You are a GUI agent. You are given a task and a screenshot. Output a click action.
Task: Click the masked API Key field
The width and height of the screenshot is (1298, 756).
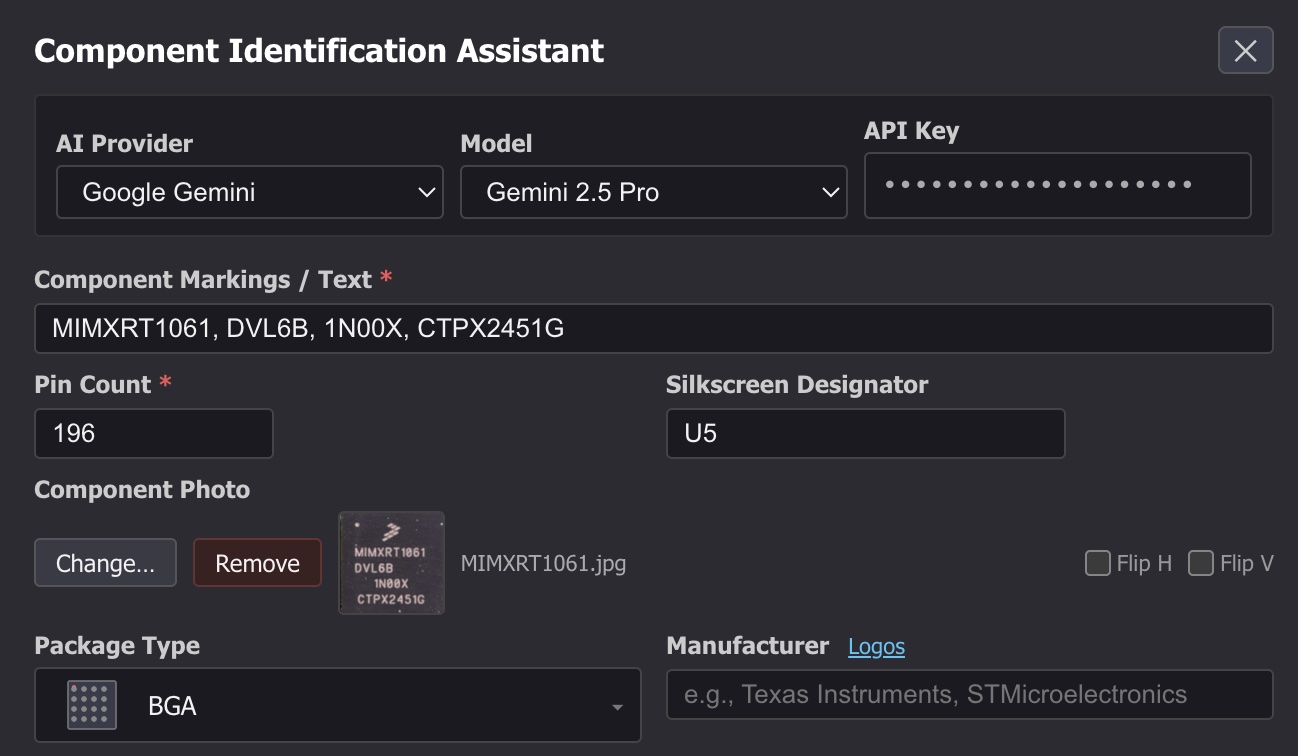point(1058,185)
